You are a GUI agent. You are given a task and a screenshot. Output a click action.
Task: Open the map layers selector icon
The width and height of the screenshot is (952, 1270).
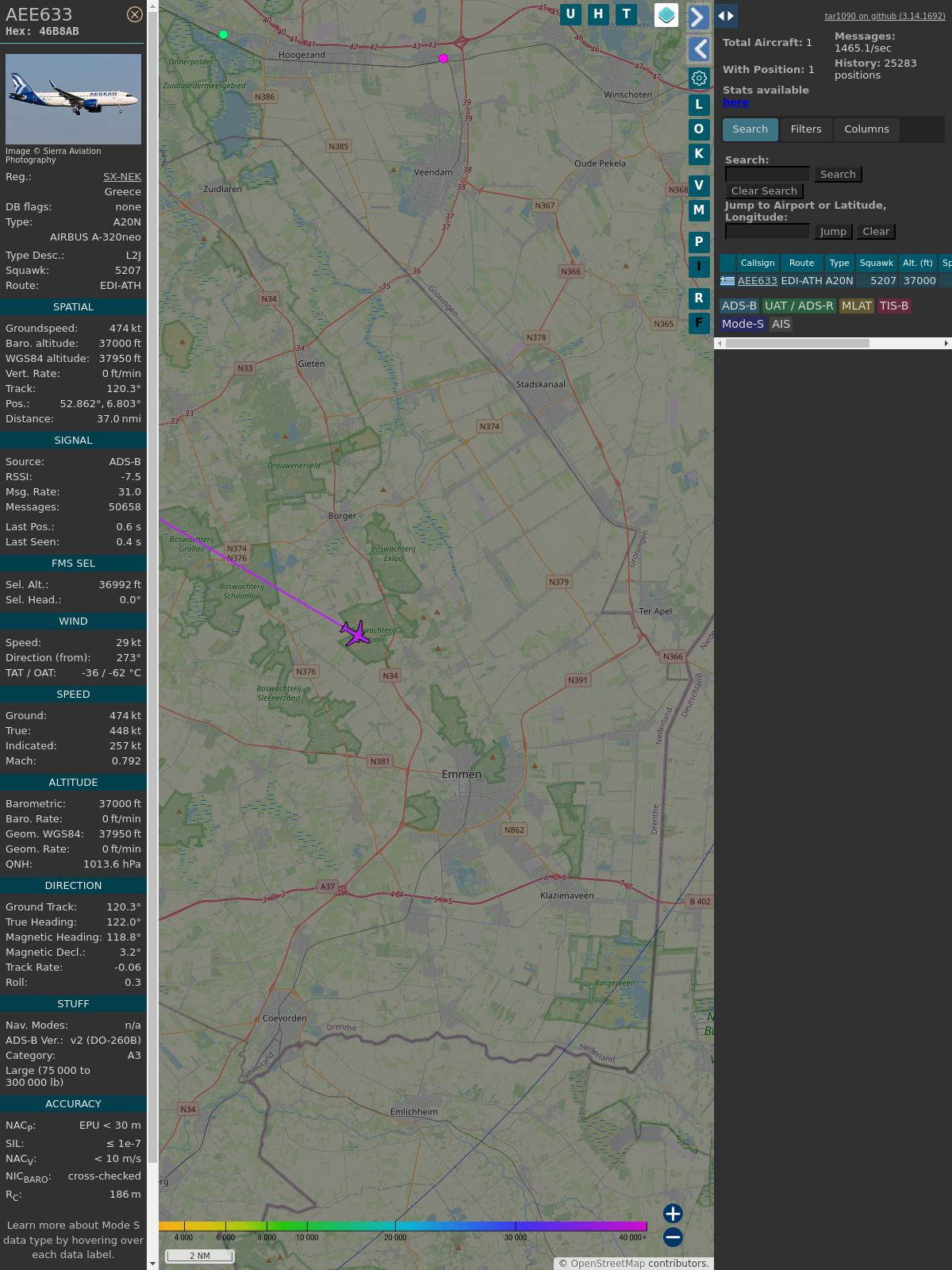pyautogui.click(x=666, y=14)
